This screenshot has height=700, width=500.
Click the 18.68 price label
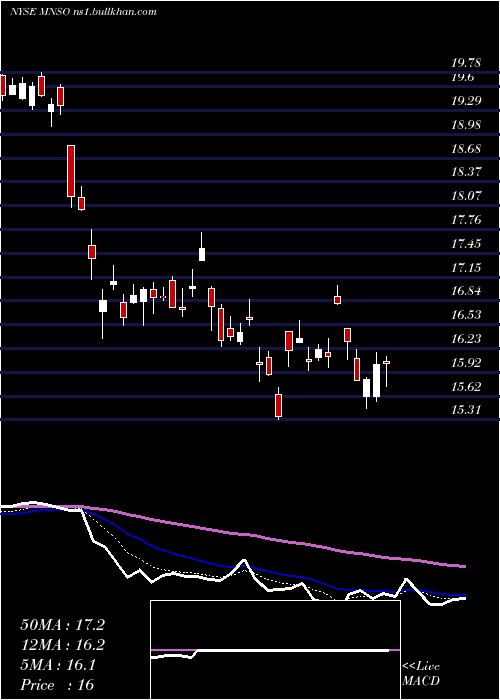(466, 149)
